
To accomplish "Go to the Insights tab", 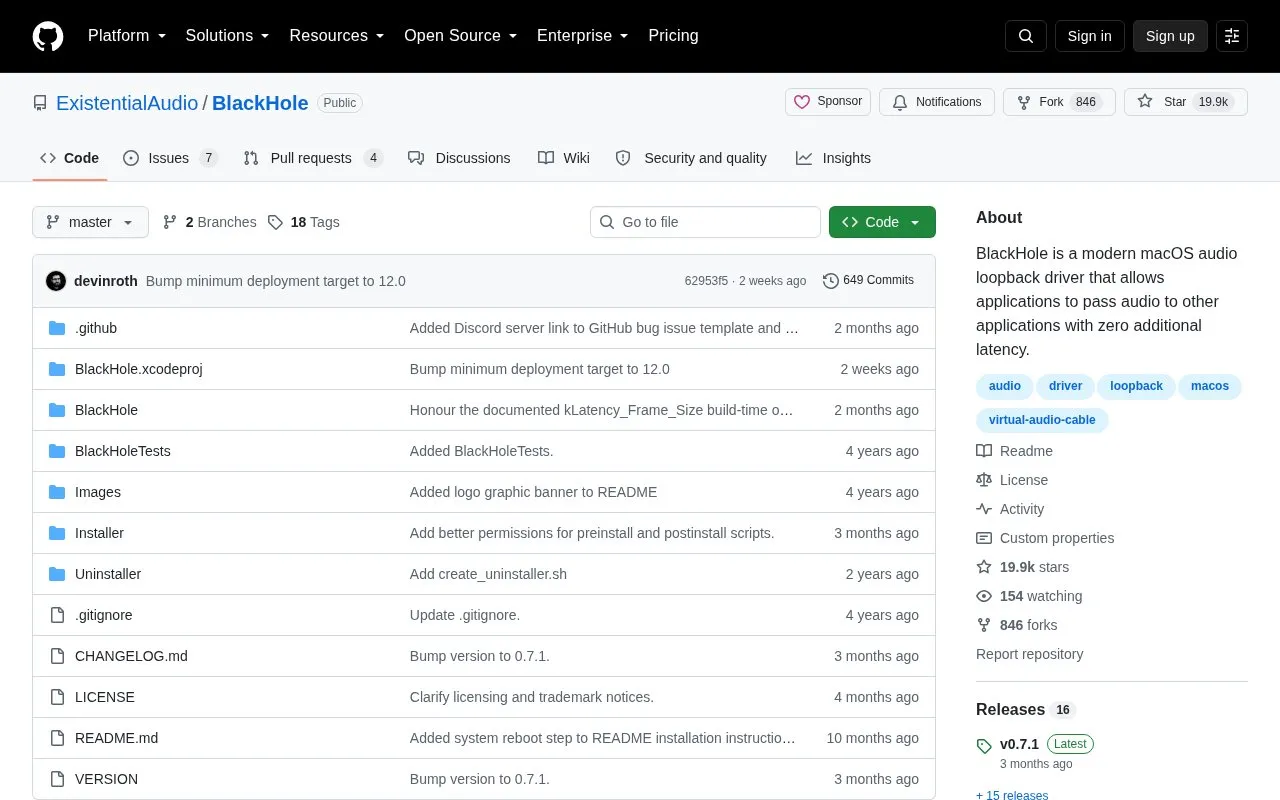I will pyautogui.click(x=833, y=158).
